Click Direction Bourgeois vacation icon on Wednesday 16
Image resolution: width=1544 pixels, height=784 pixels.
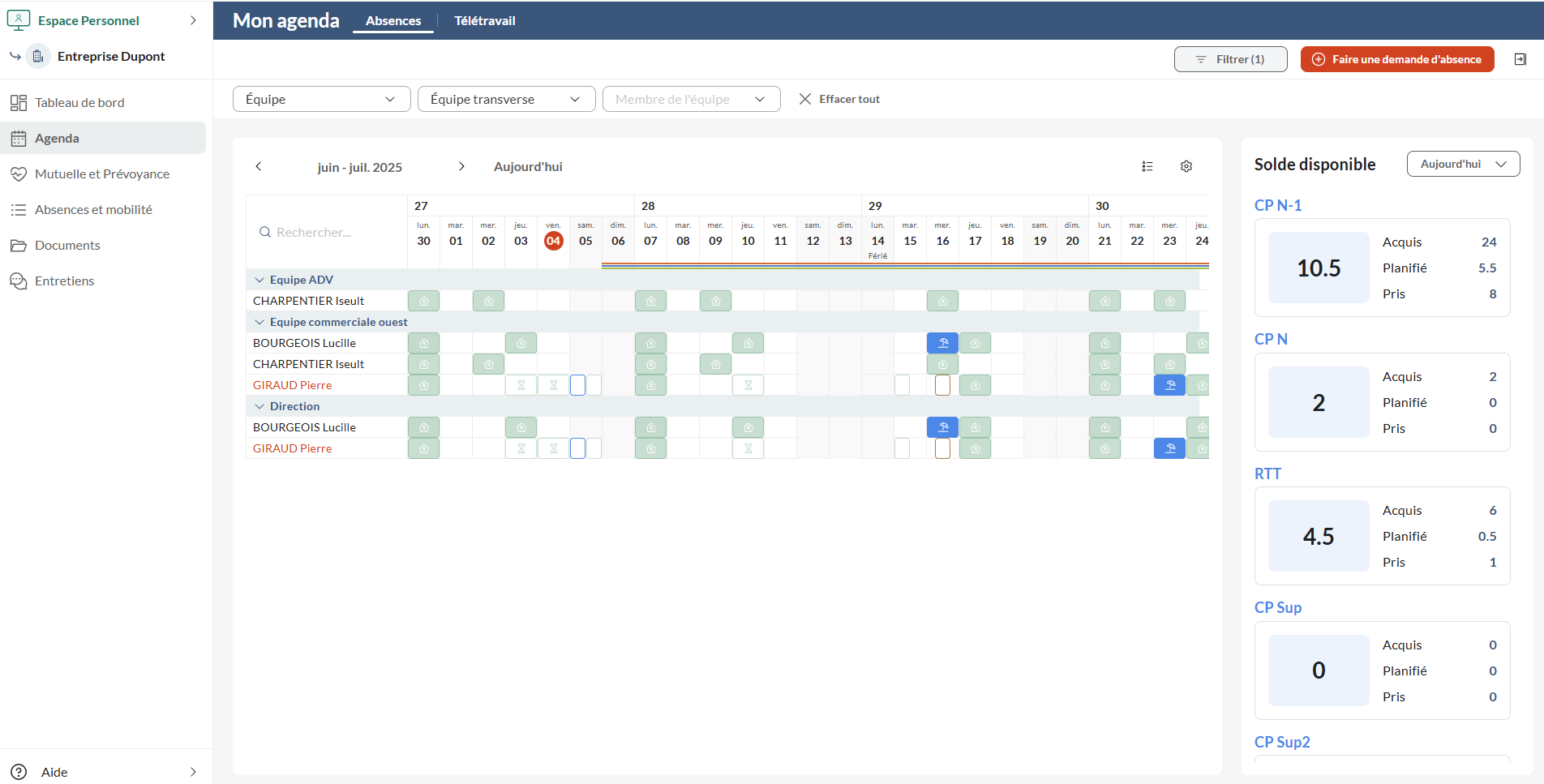coord(943,427)
